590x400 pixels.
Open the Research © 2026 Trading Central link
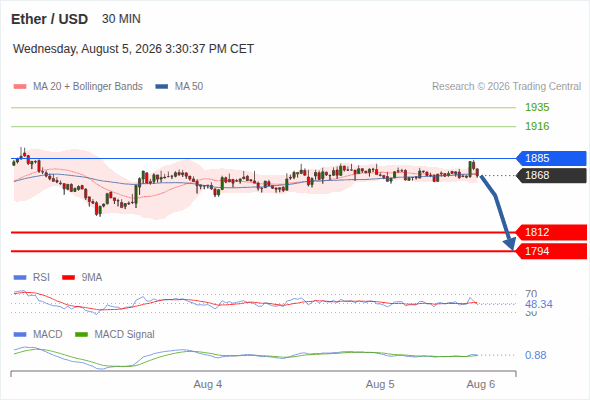[x=506, y=87]
